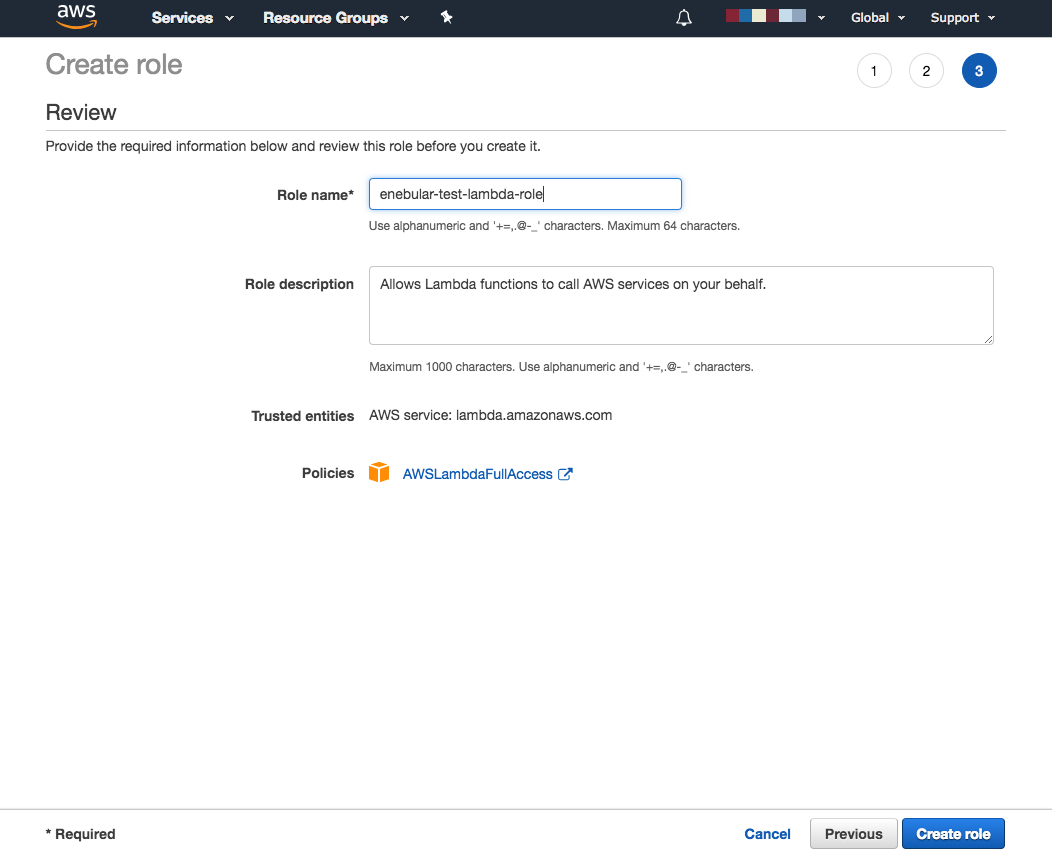The width and height of the screenshot is (1052, 855).
Task: Click the external link icon beside policy
Action: coord(565,474)
